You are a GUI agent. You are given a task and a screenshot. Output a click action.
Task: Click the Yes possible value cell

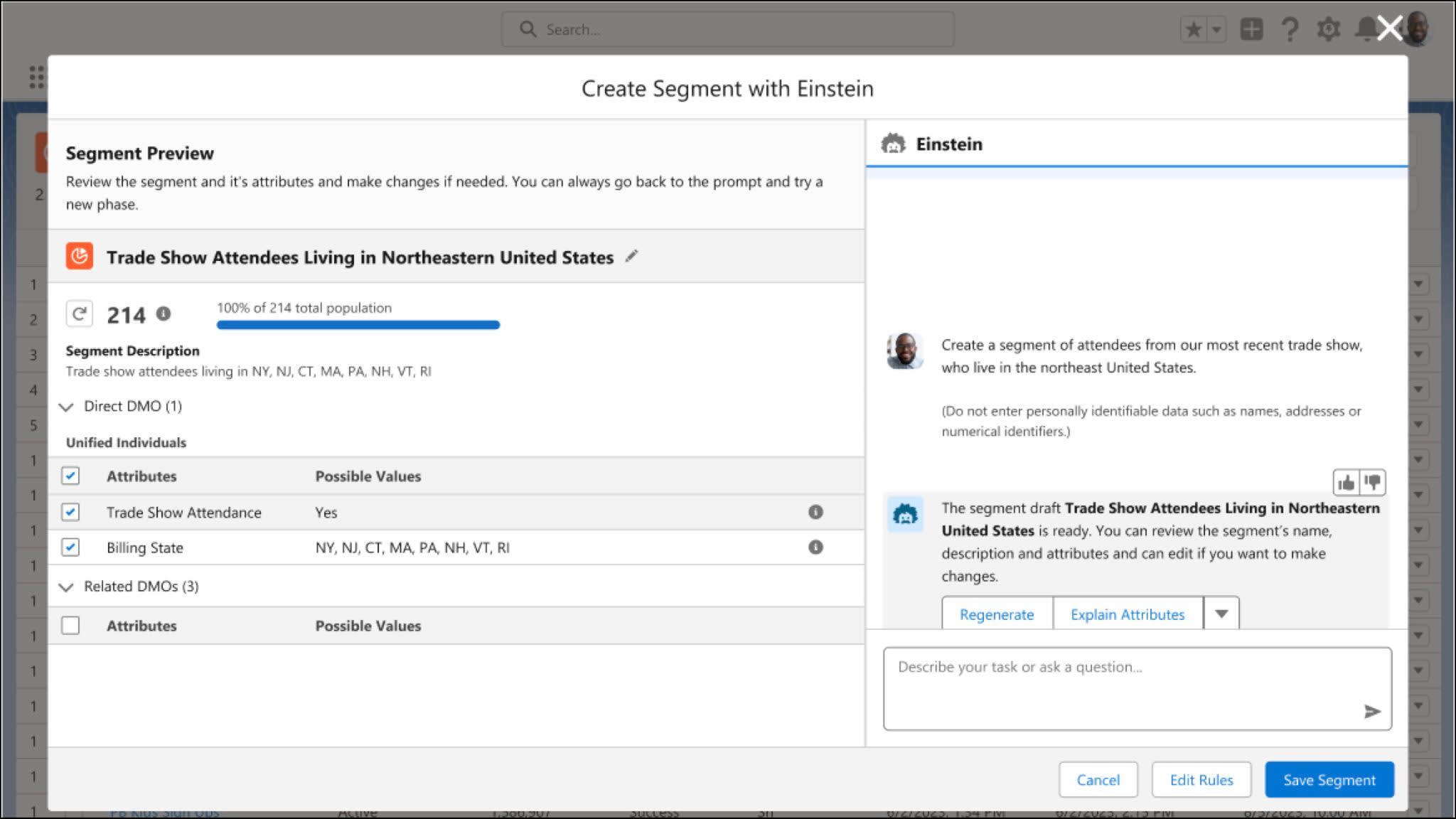point(326,513)
